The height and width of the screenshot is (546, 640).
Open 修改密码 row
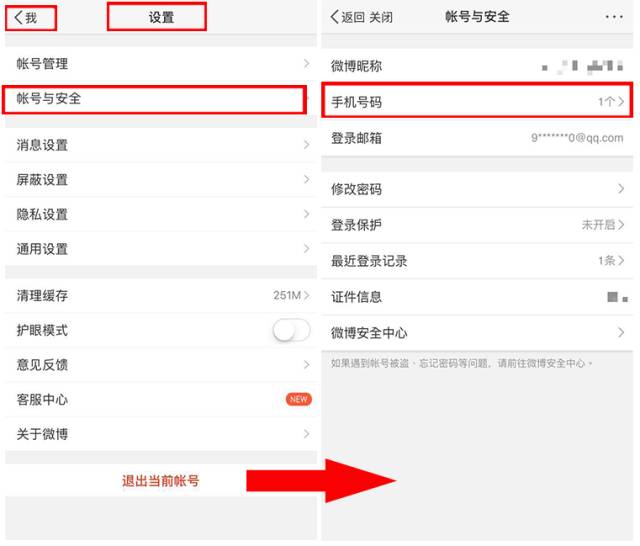pyautogui.click(x=477, y=189)
